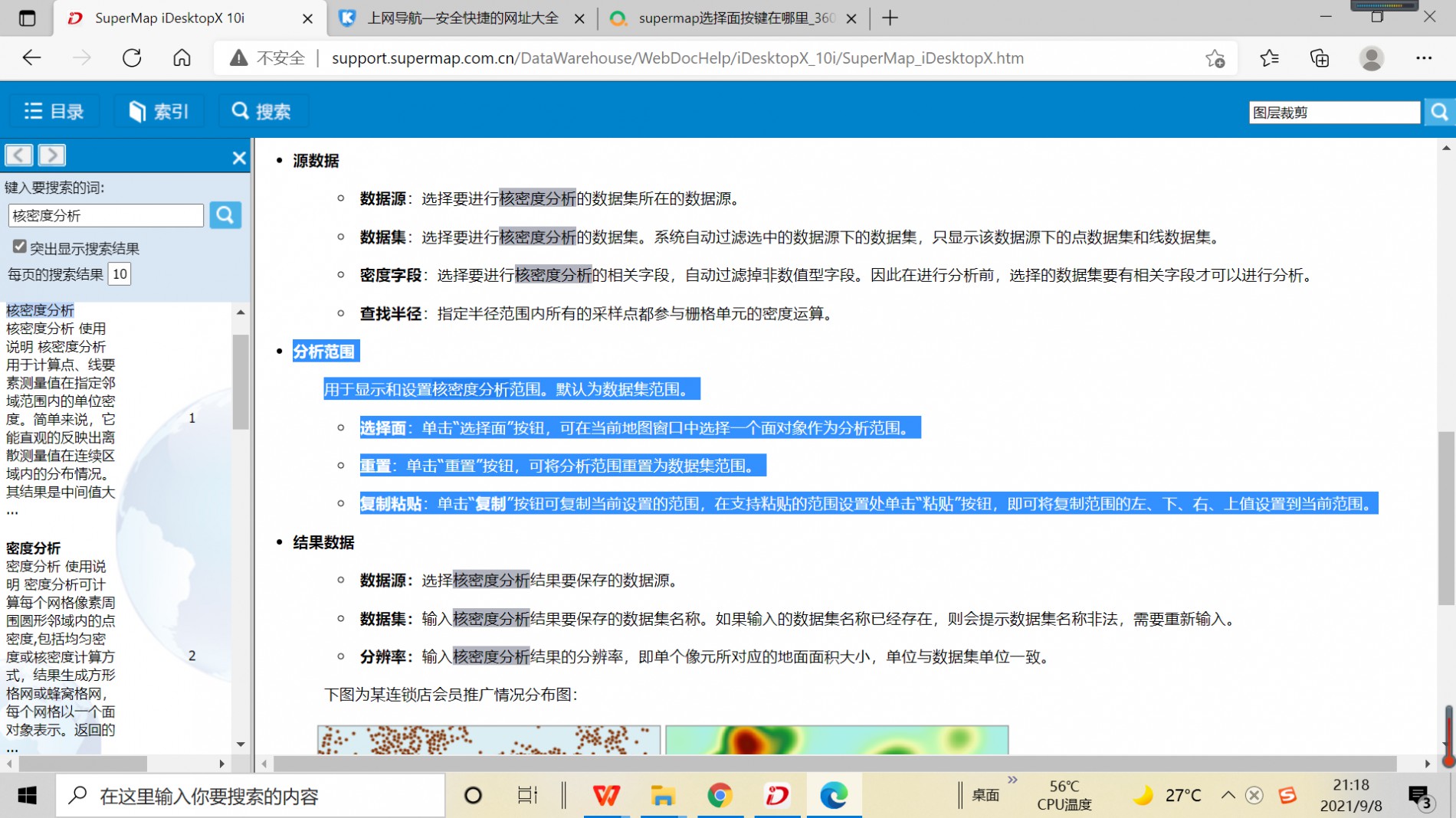Viewport: 1456px width, 818px height.
Task: Click the 分析范围 heading text
Action: coord(323,352)
